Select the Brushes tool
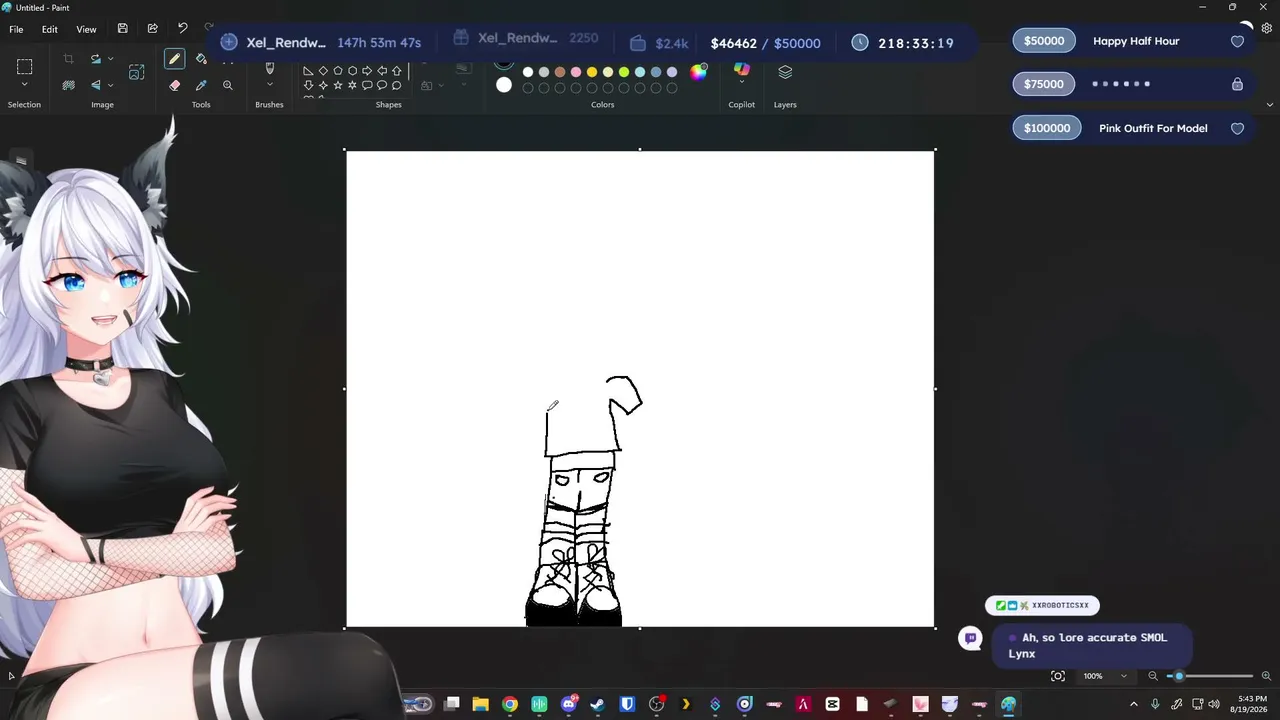 (x=269, y=68)
